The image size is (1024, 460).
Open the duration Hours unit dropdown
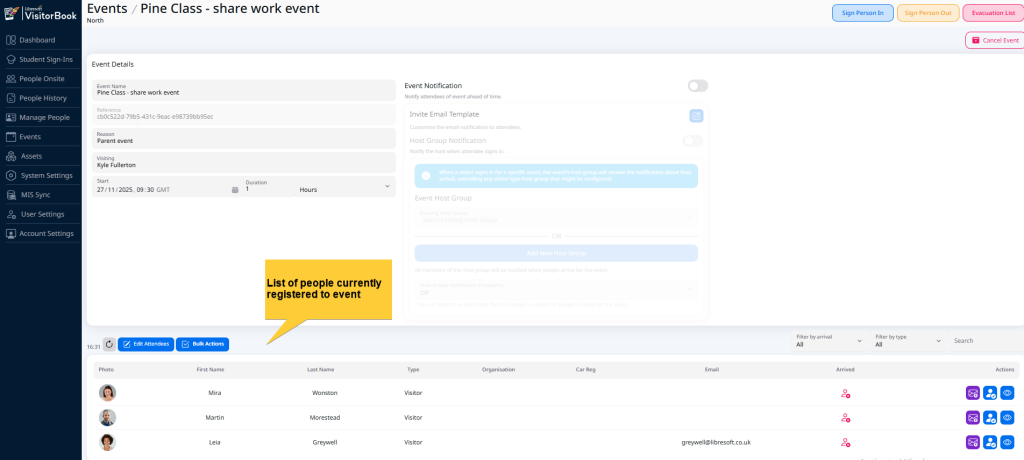click(x=345, y=189)
